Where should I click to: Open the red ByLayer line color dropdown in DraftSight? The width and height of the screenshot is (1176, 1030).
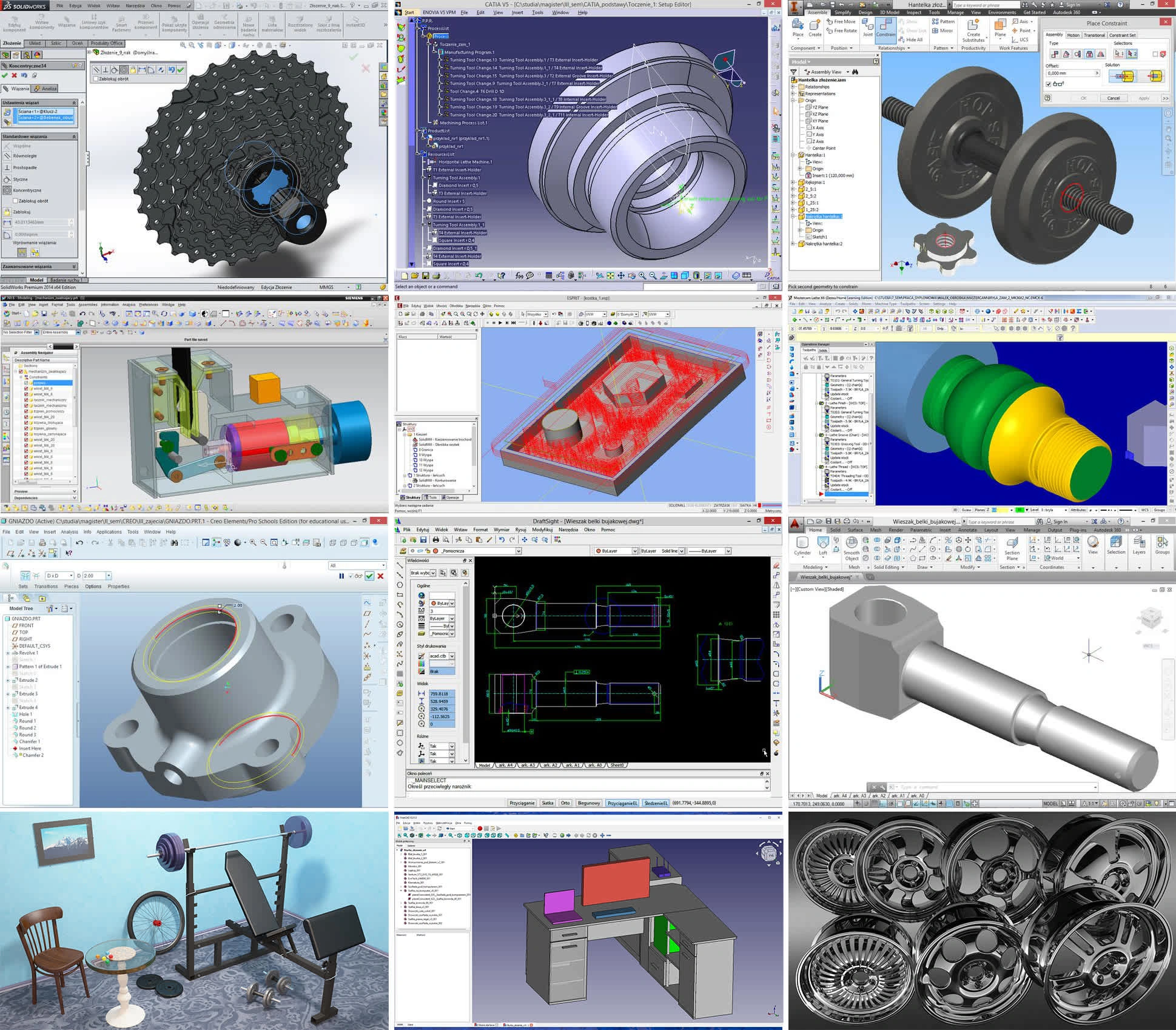tap(634, 551)
